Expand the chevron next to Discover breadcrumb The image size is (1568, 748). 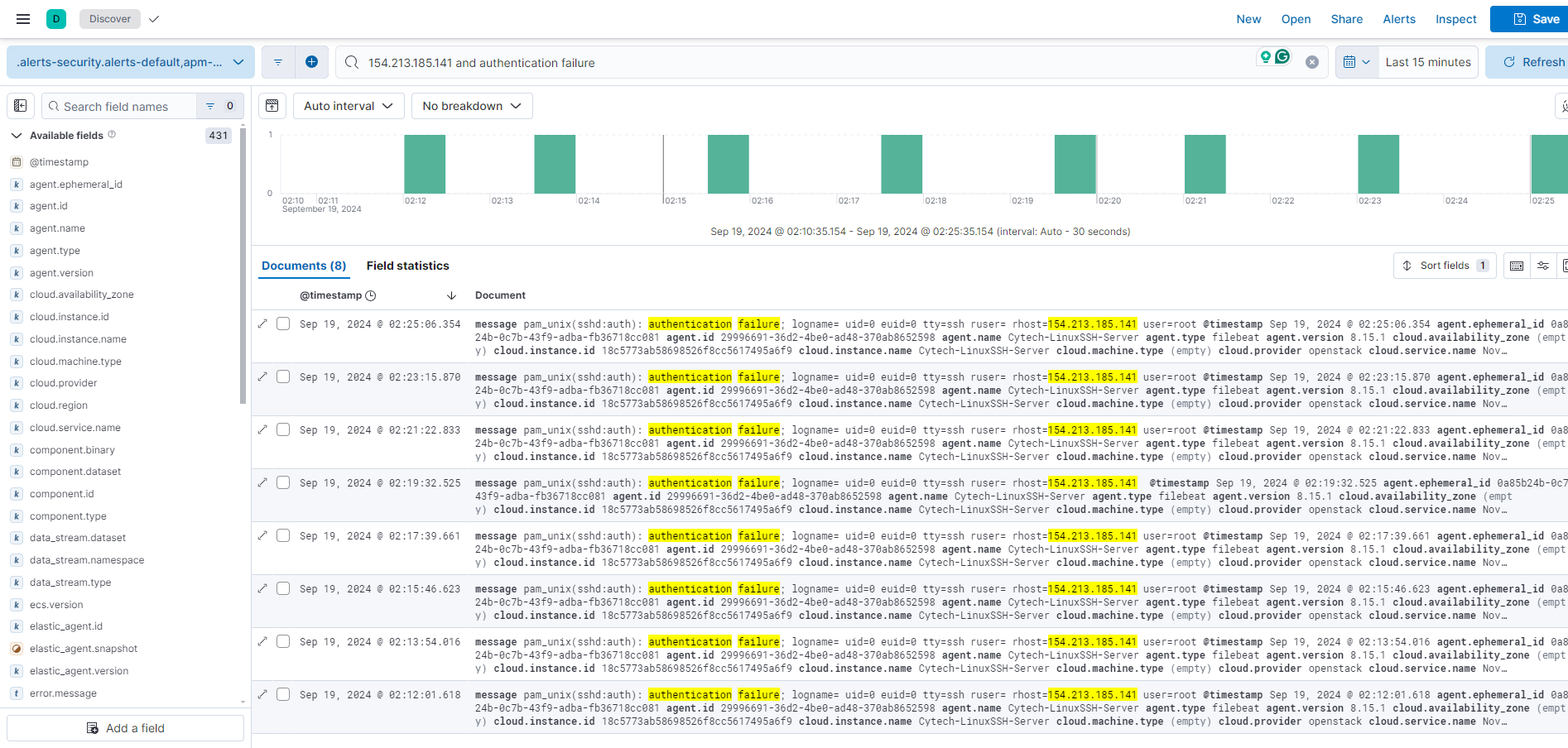154,19
